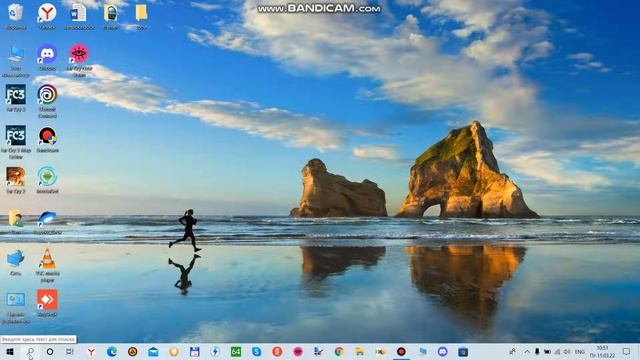Viewport: 640px width, 360px height.
Task: Open the Mail app from the taskbar
Action: 153,352
